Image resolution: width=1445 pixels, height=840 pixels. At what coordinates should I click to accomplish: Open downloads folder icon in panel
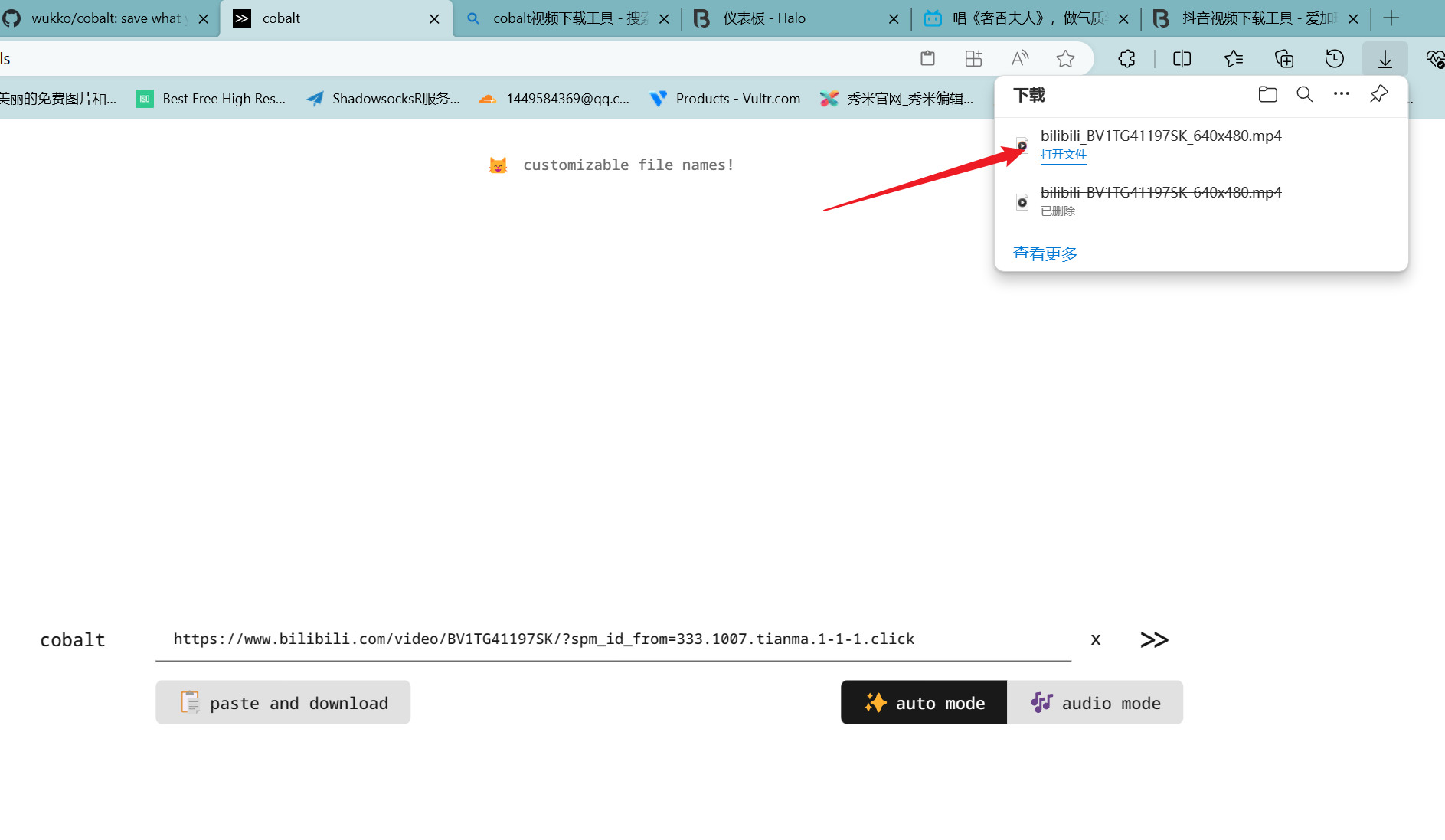(x=1267, y=94)
